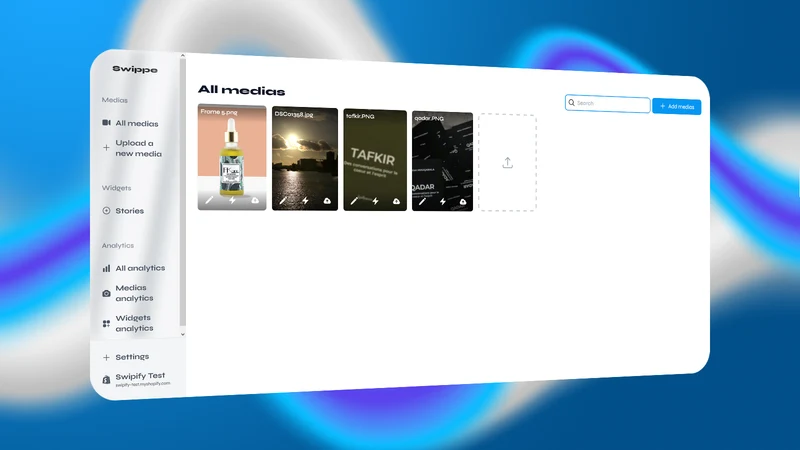
Task: Click the dashed upload placeholder card
Action: coord(507,162)
